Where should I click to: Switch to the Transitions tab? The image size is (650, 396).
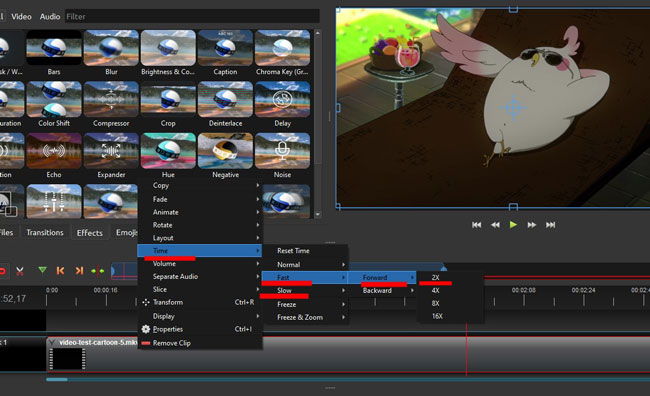click(45, 232)
